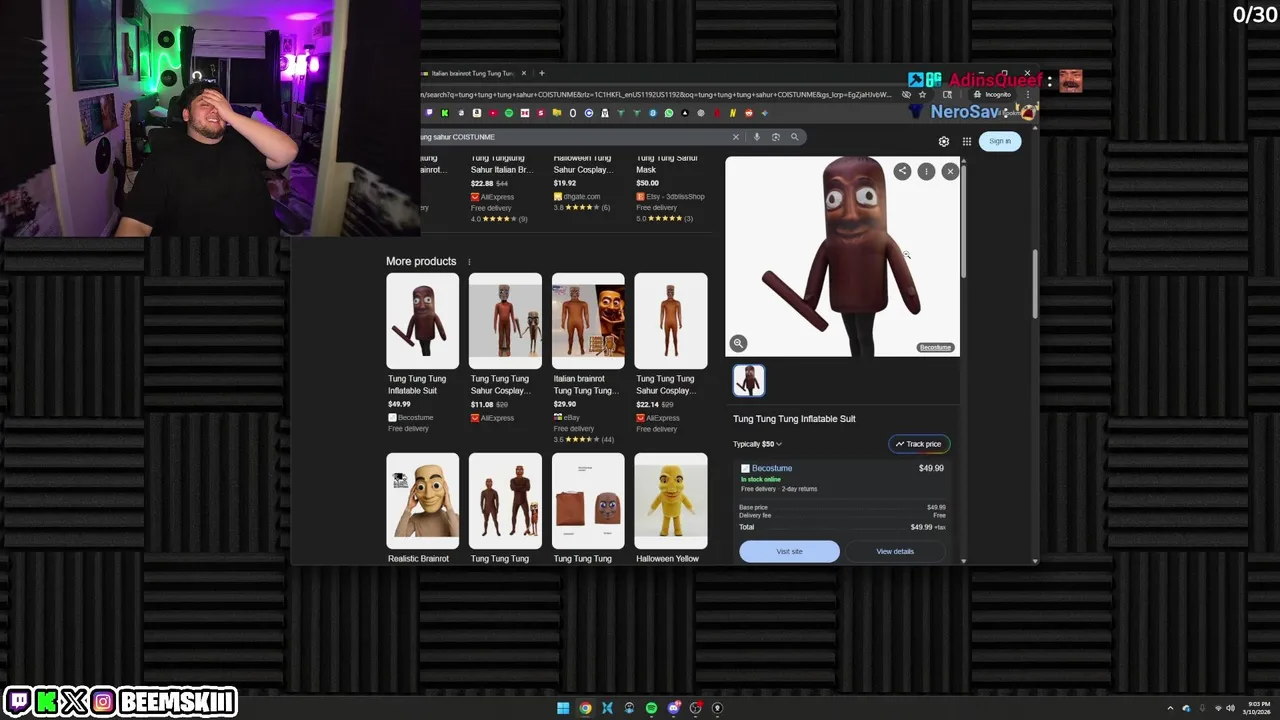The image size is (1280, 720).
Task: Open the Becostume seller link
Action: [x=772, y=468]
